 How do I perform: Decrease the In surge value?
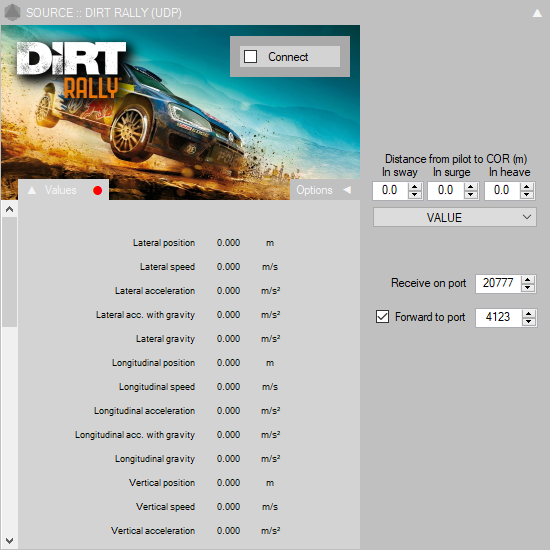coord(471,195)
